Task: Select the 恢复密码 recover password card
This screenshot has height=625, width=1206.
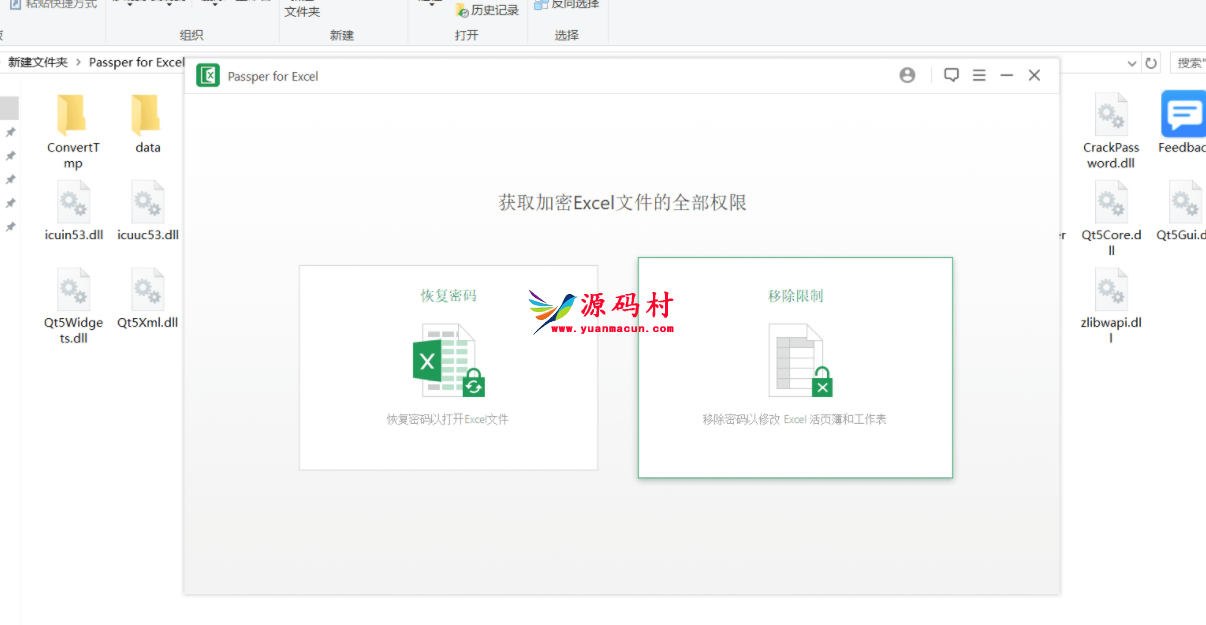Action: 448,367
